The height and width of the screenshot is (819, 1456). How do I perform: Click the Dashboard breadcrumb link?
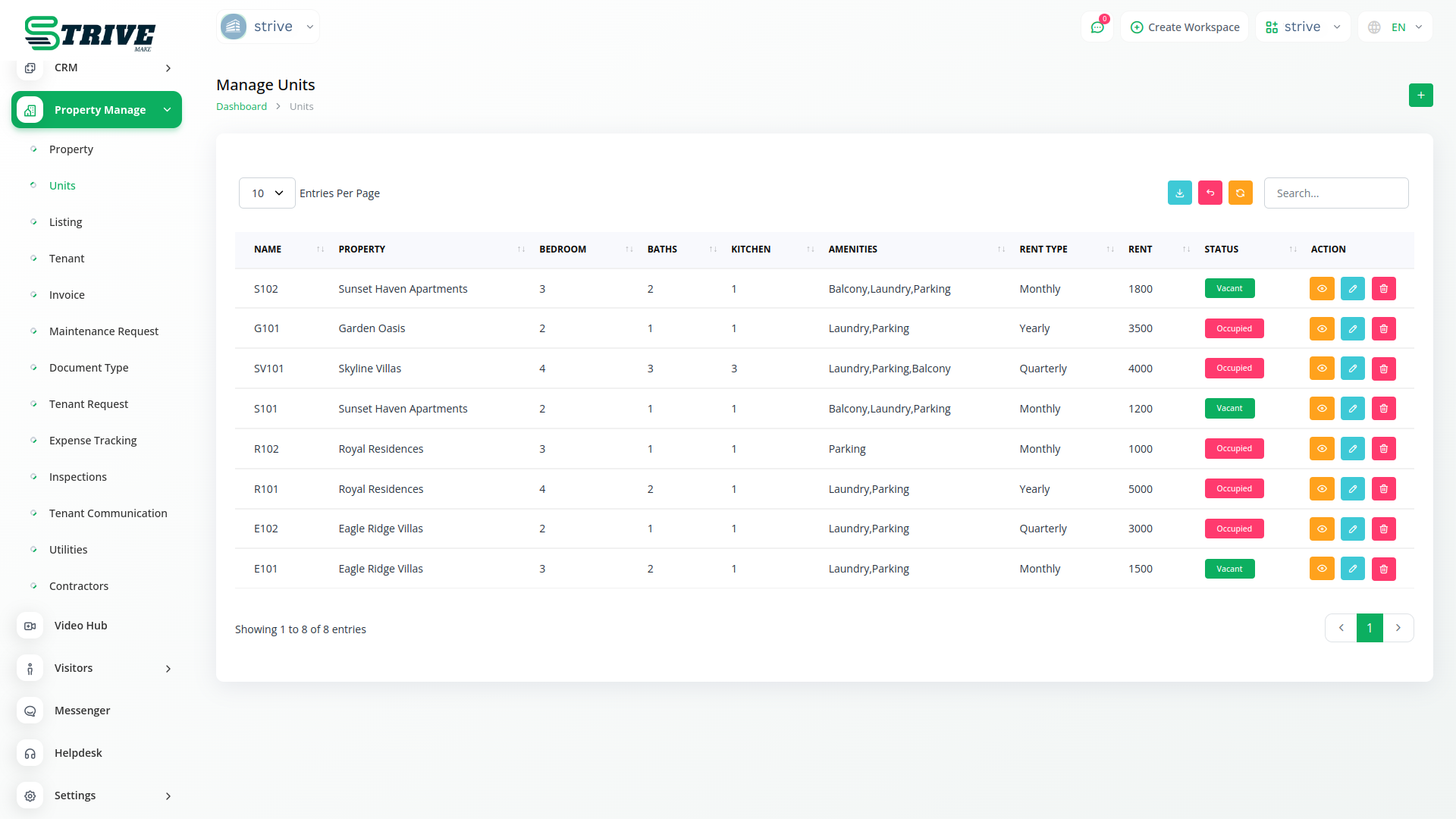pyautogui.click(x=241, y=107)
